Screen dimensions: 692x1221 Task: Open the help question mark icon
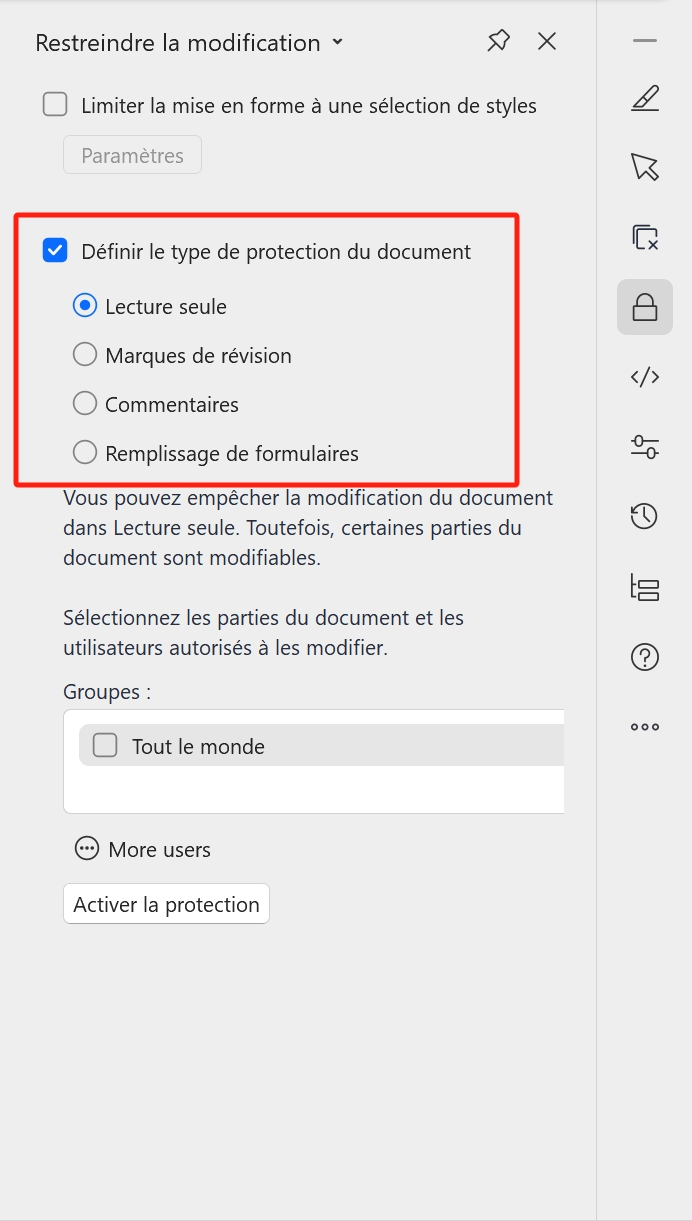645,657
